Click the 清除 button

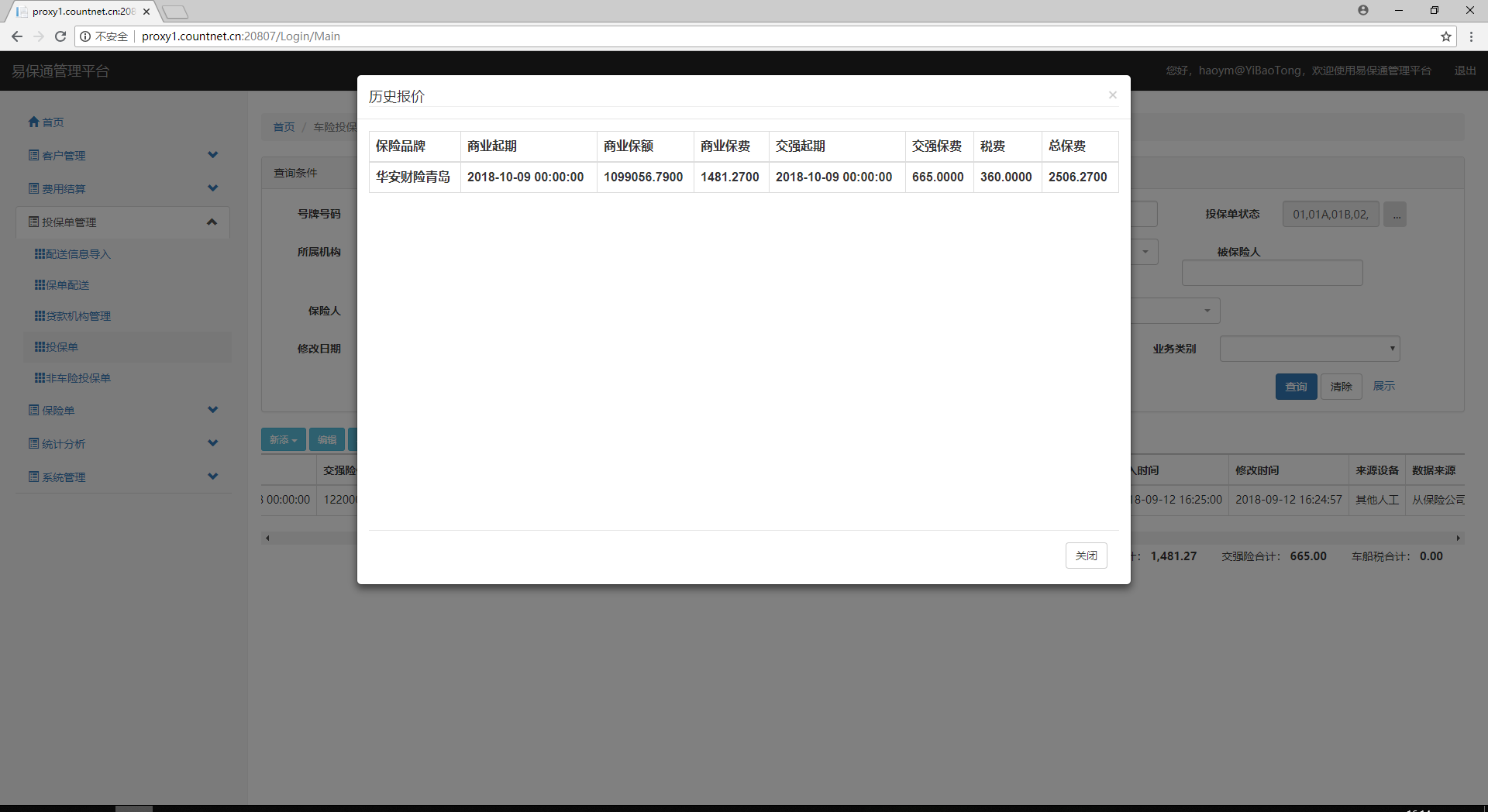coord(1341,387)
